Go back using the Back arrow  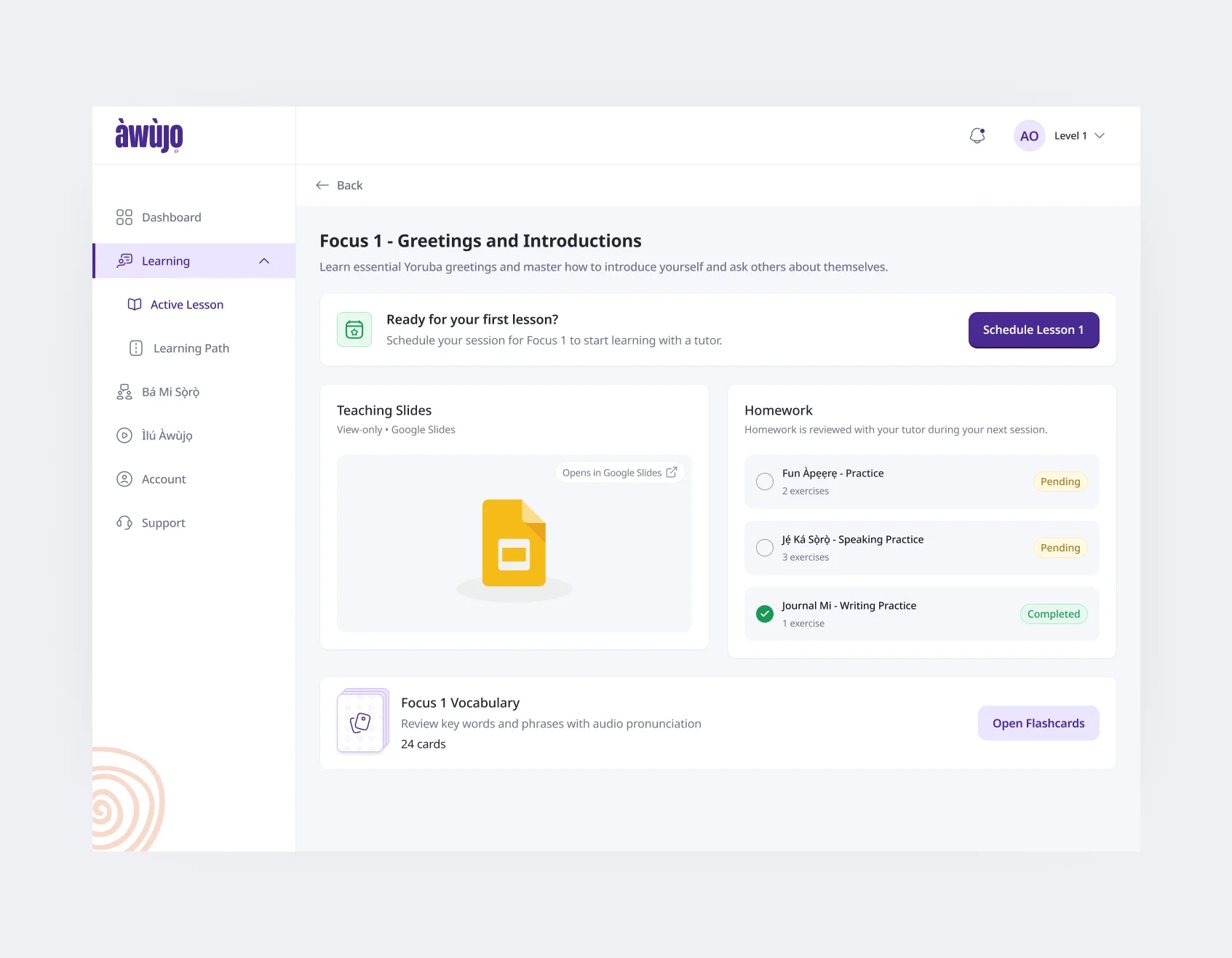tap(322, 185)
